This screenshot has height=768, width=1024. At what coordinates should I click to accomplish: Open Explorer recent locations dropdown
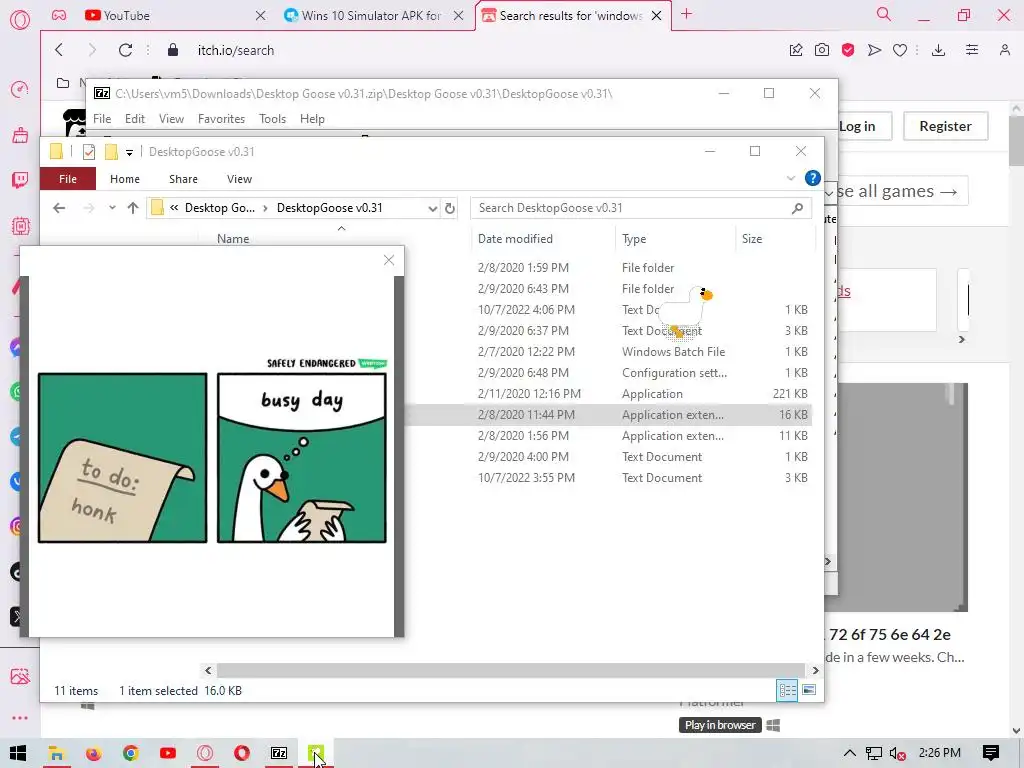112,208
